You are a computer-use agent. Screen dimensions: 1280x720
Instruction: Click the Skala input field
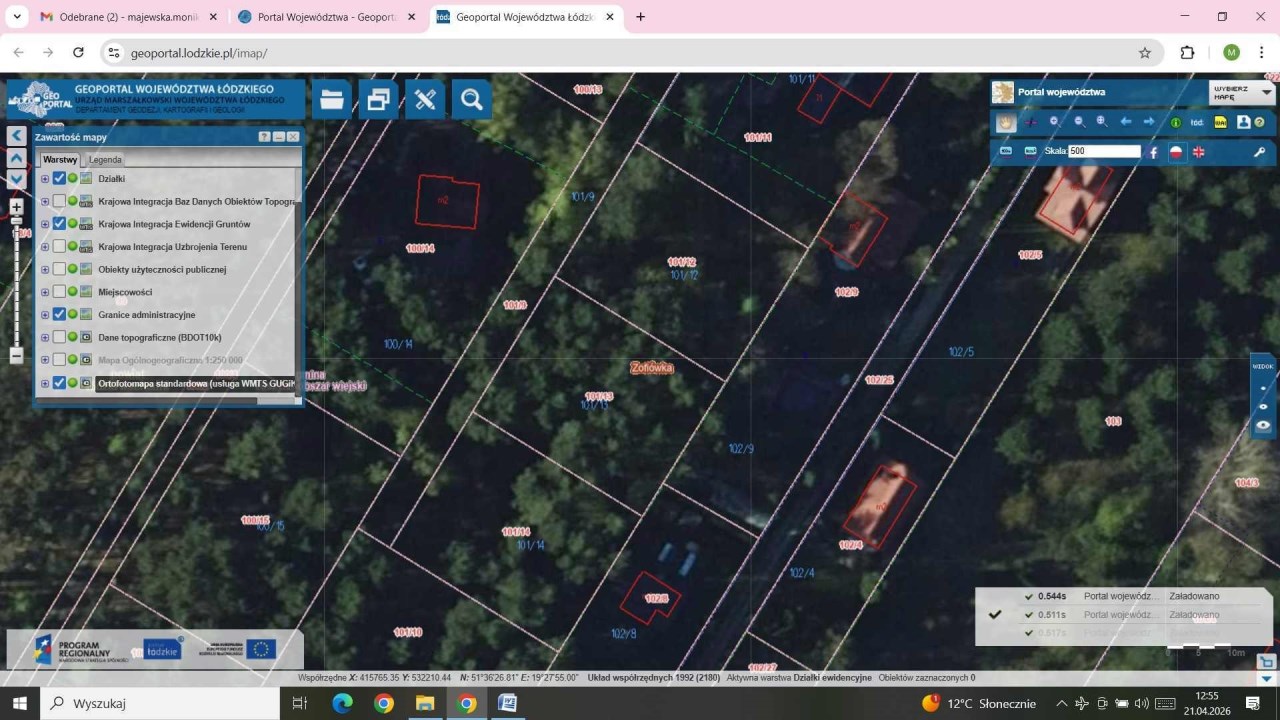point(1104,151)
